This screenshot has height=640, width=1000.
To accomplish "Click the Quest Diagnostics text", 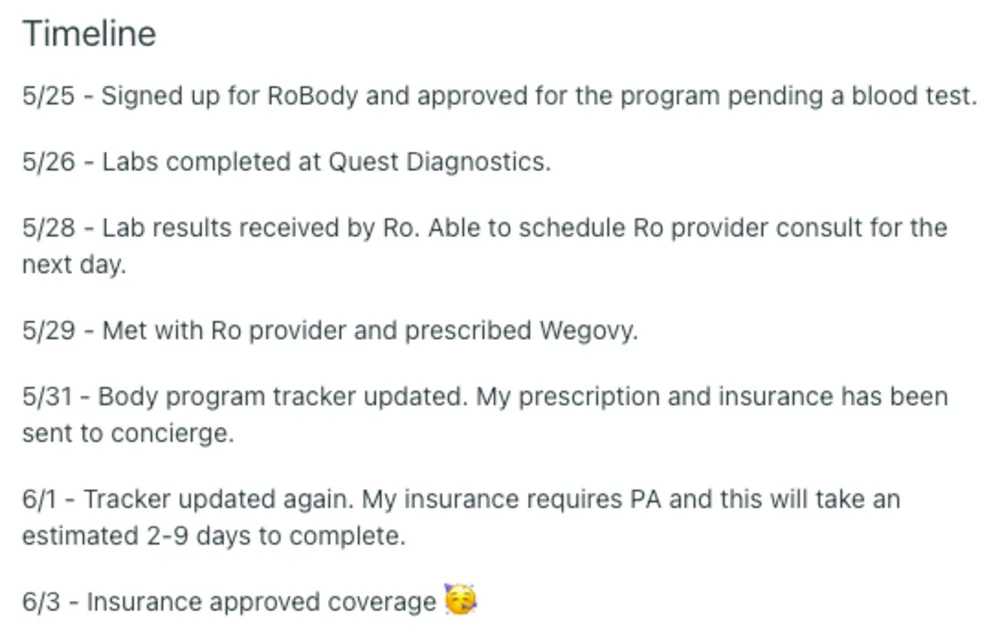I will tap(439, 162).
